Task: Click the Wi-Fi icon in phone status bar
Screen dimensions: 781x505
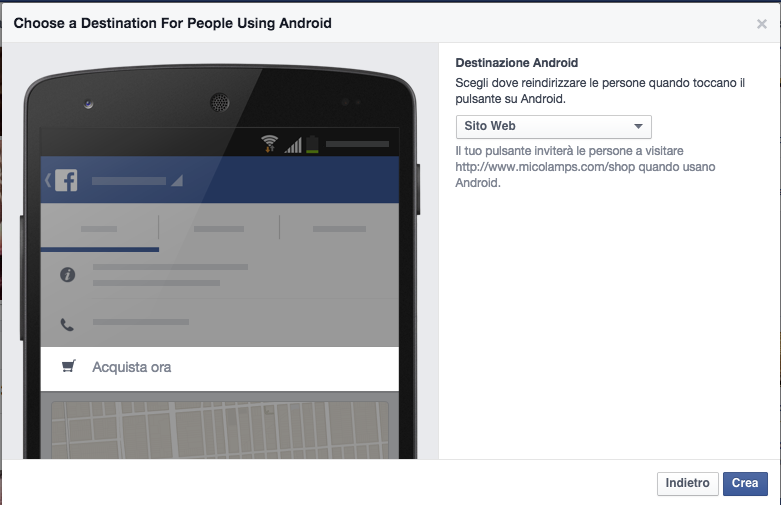Action: pyautogui.click(x=269, y=143)
